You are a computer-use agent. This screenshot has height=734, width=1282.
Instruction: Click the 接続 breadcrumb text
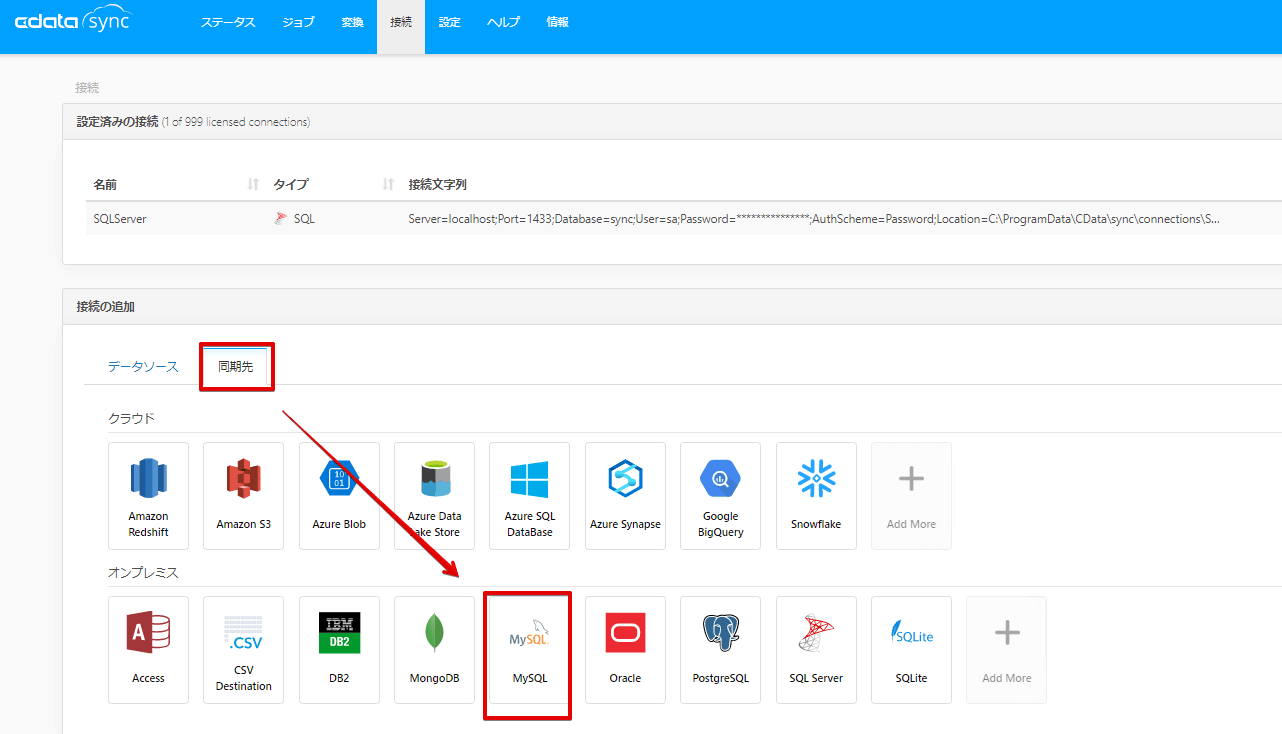[x=87, y=88]
